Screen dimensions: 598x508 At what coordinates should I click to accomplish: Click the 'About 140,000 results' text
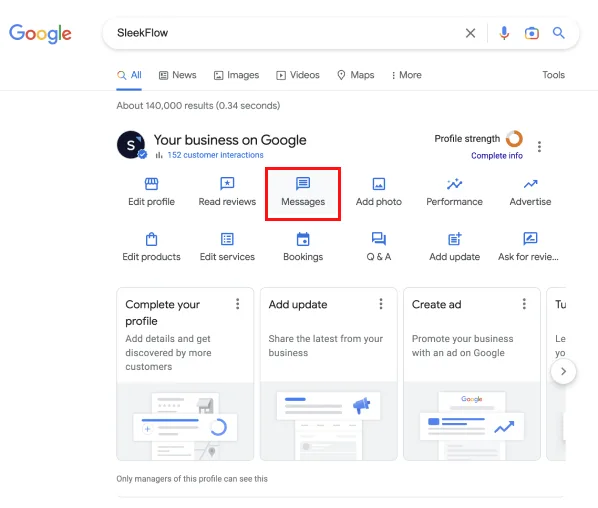point(198,106)
